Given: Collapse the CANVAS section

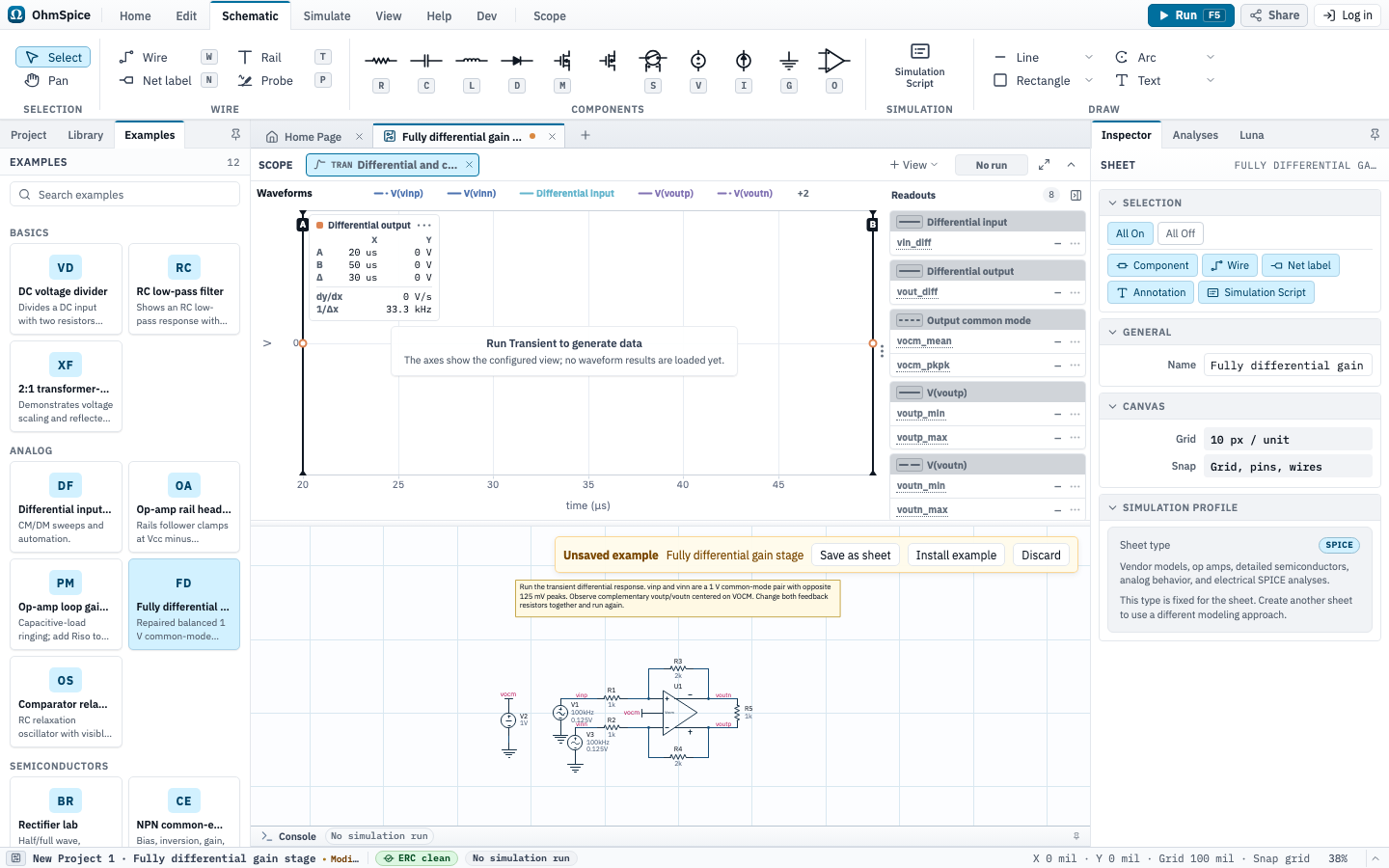Looking at the screenshot, I should (x=1113, y=407).
